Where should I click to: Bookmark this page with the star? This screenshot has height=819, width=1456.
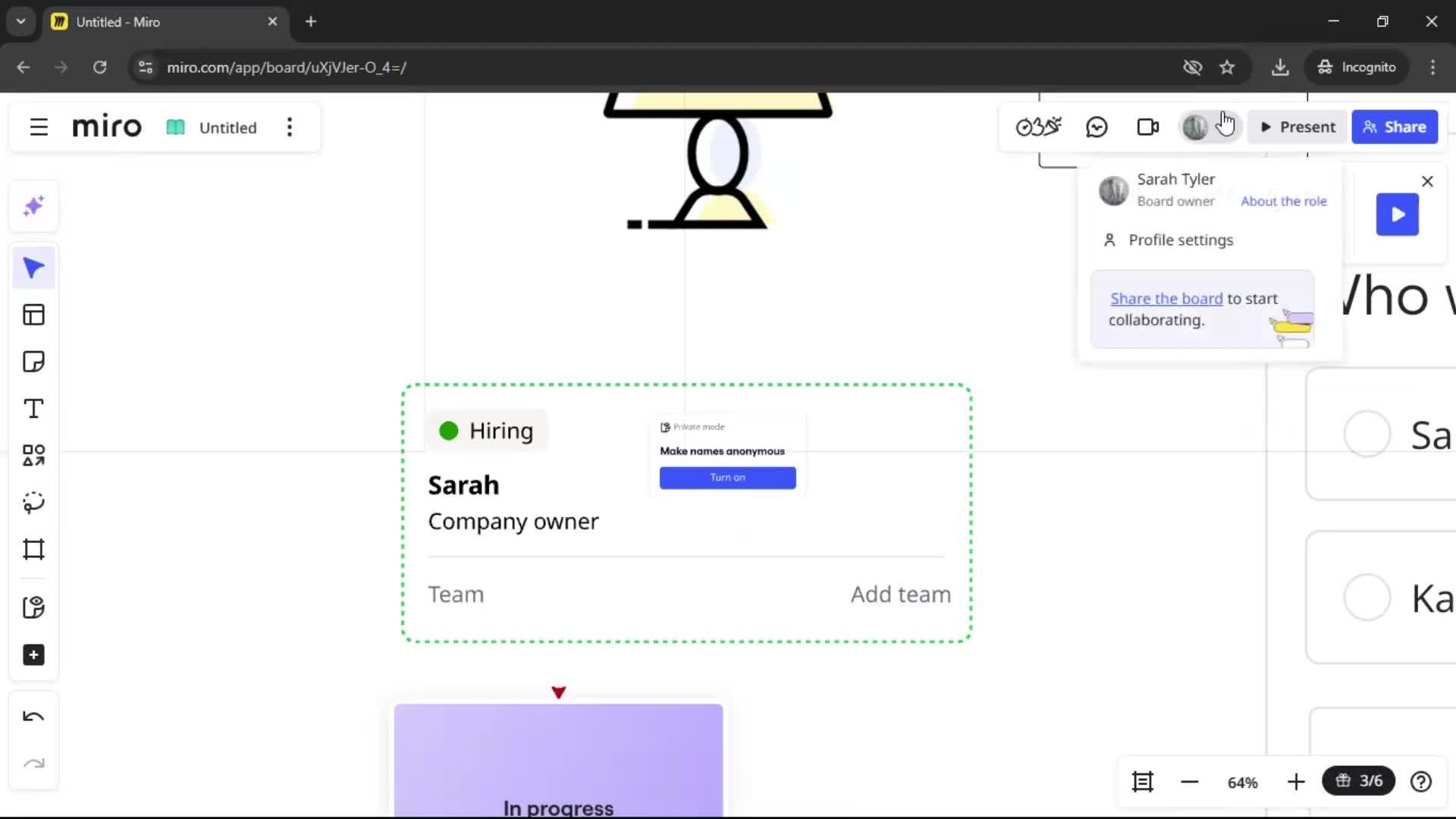click(1227, 67)
